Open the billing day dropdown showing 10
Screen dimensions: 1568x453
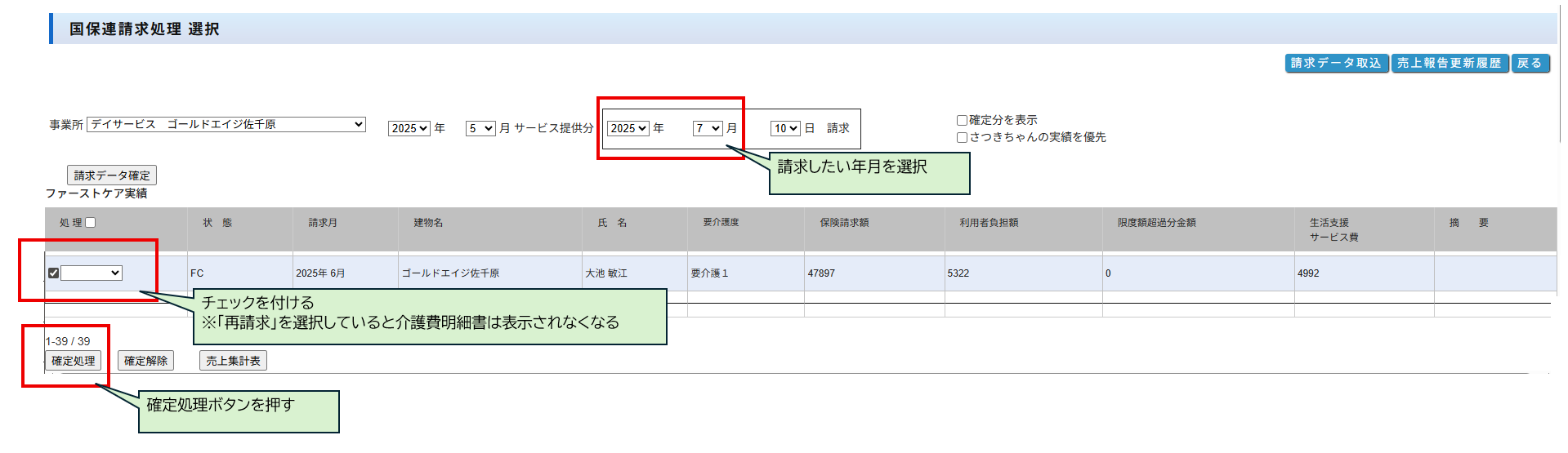pyautogui.click(x=785, y=128)
